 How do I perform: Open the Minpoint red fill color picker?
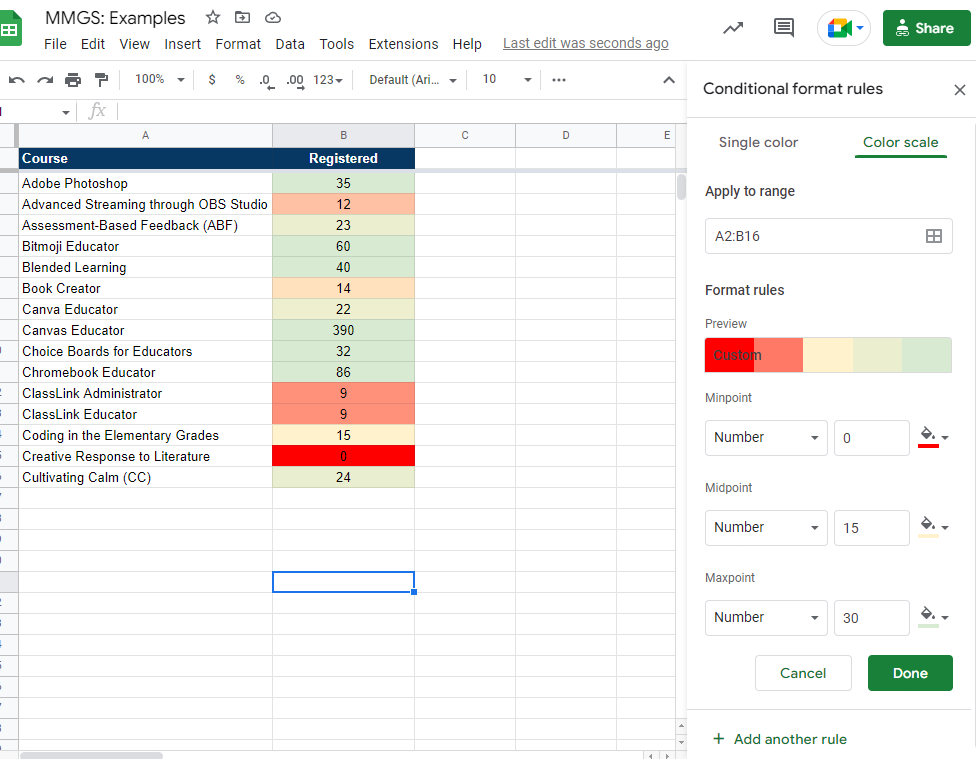(x=933, y=438)
